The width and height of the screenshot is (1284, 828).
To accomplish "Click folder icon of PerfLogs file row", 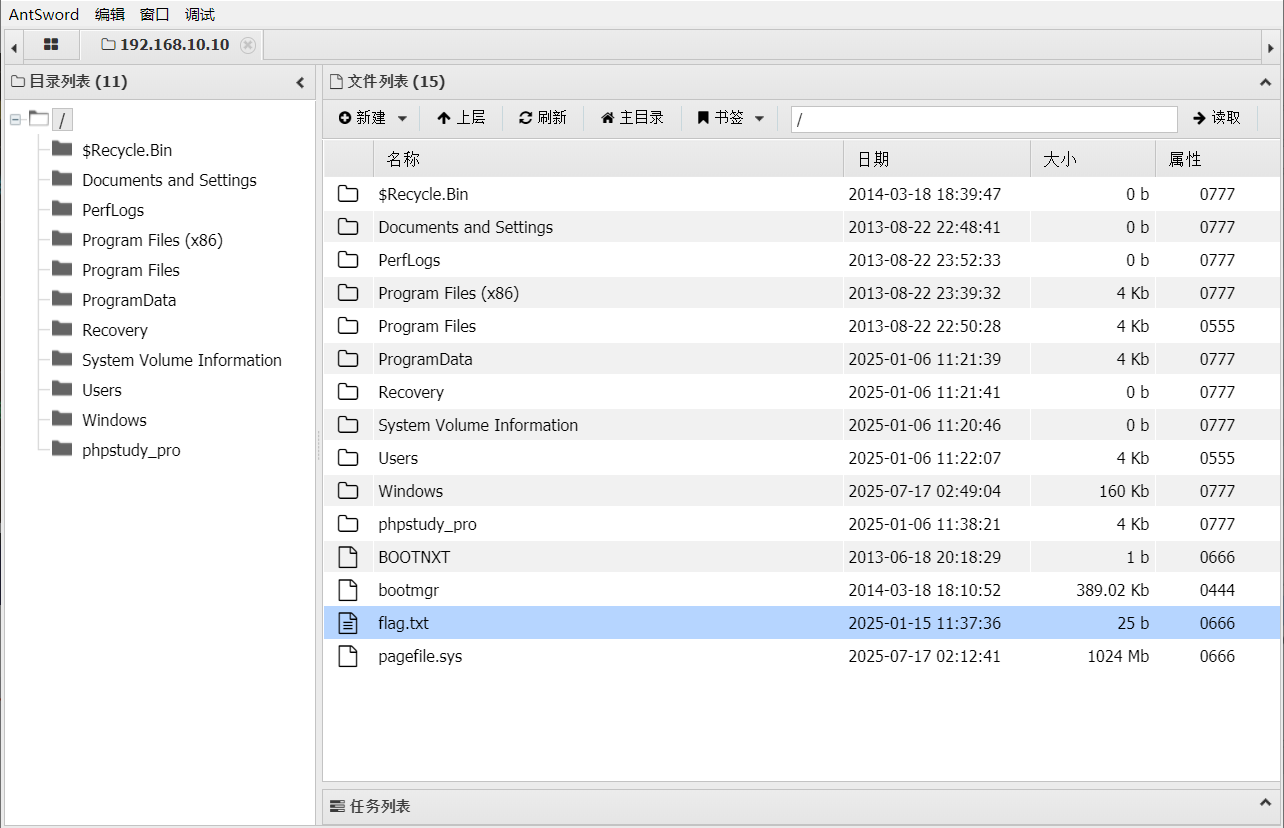I will point(348,260).
